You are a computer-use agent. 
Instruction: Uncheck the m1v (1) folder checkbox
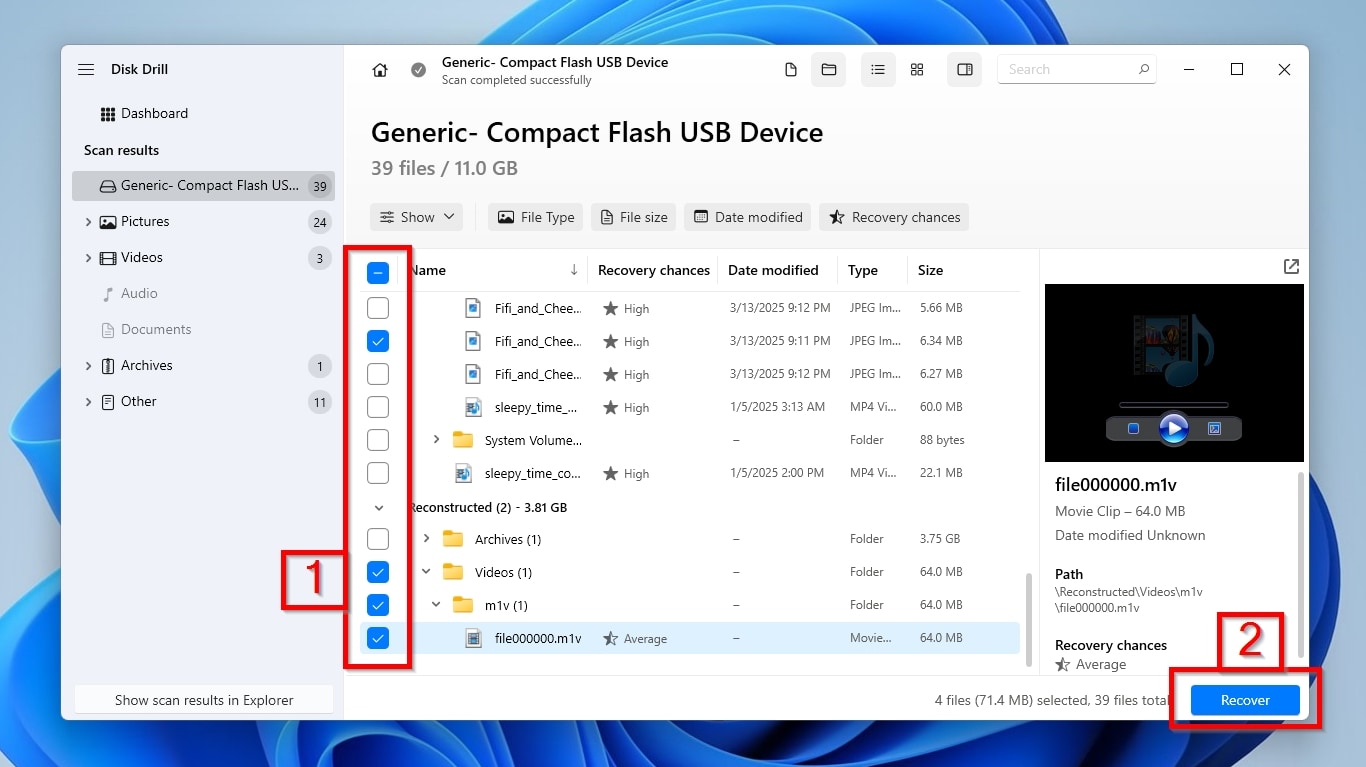pyautogui.click(x=378, y=605)
